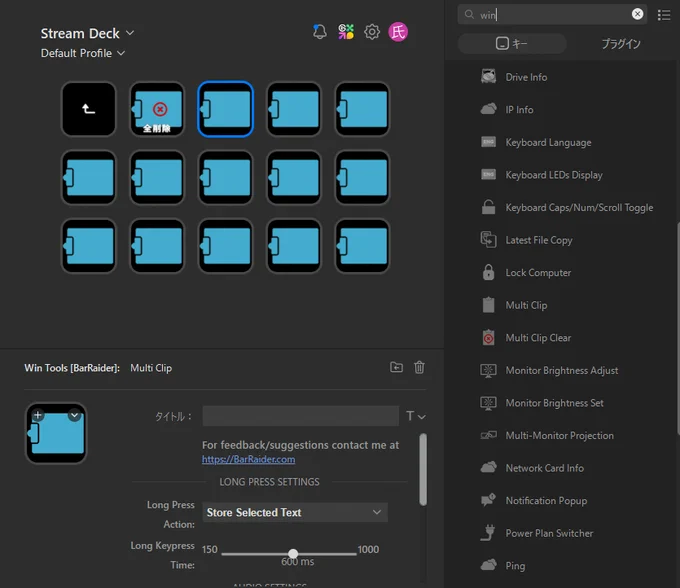Click the Keyboard Caps/Num/Scroll Toggle lock icon
This screenshot has height=588, width=680.
pyautogui.click(x=488, y=207)
